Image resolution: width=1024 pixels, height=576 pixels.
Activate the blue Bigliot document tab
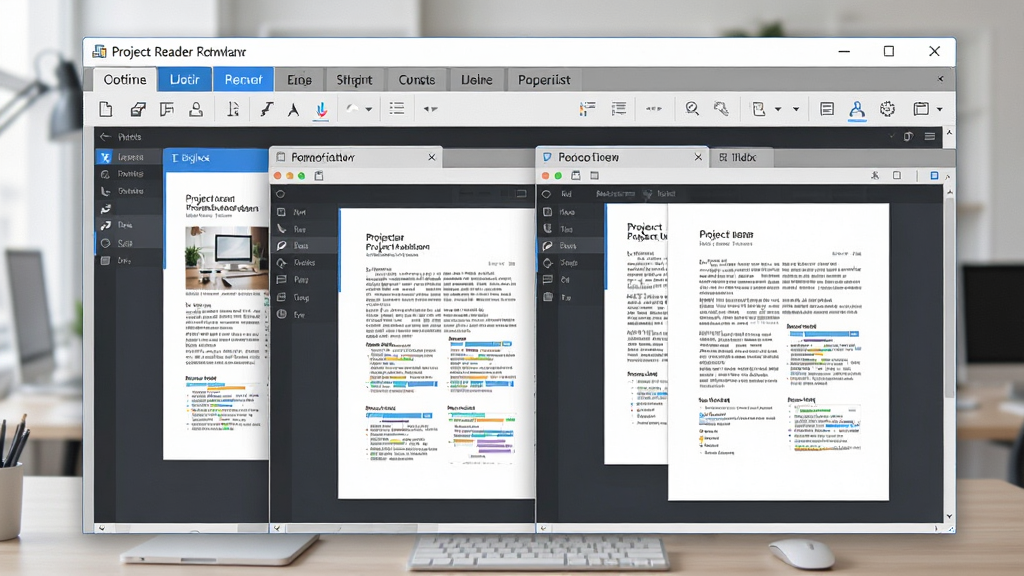click(216, 158)
